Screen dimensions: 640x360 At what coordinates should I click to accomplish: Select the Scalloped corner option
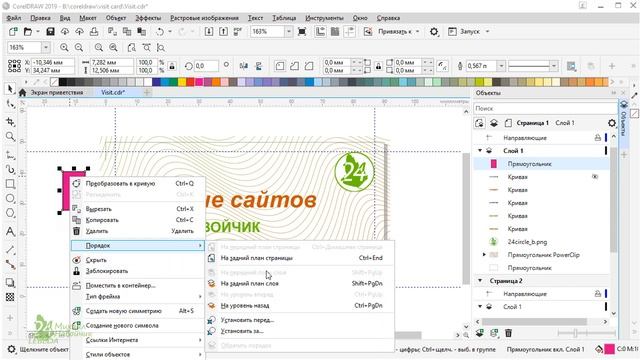[295, 66]
